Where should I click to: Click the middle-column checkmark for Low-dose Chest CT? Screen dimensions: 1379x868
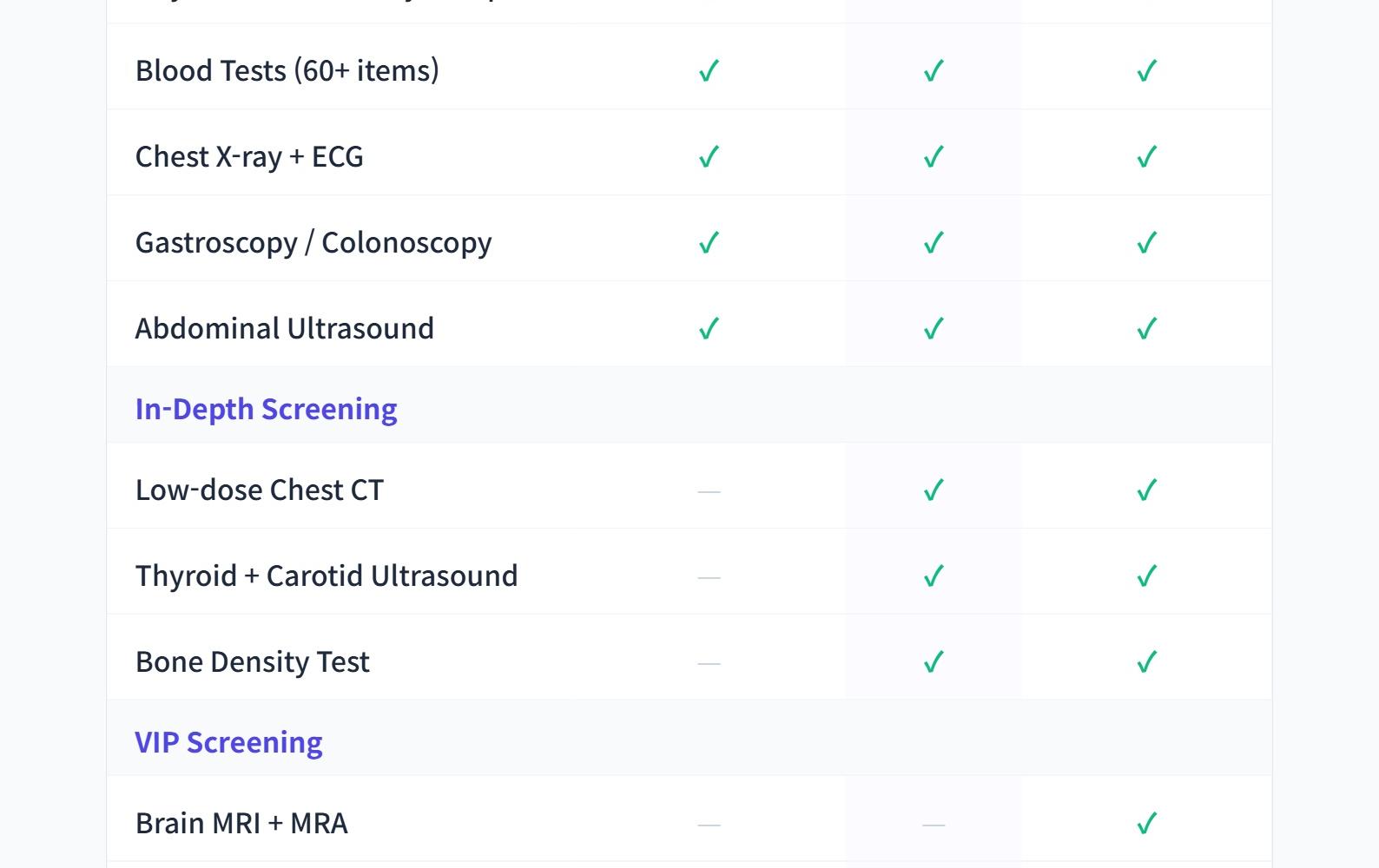(x=934, y=490)
